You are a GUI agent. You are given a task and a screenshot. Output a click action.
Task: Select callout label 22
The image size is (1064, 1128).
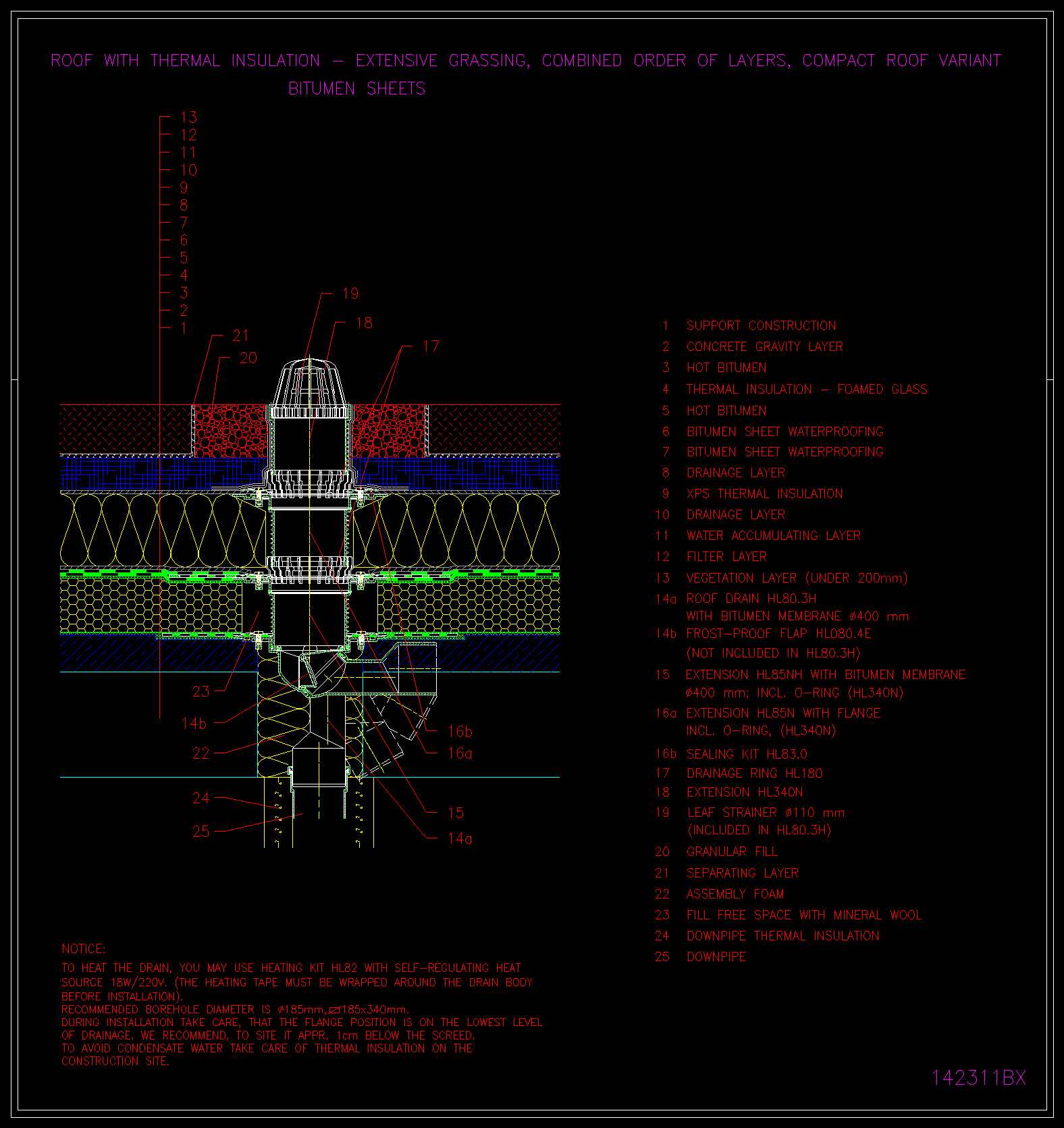click(x=201, y=753)
